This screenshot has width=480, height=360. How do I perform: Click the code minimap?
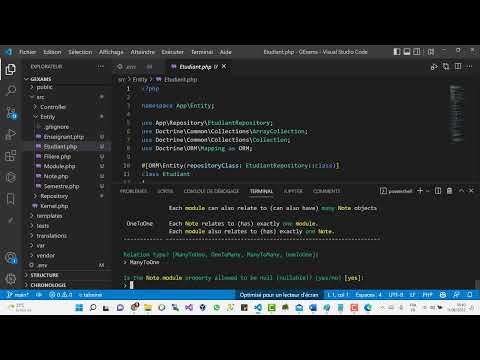click(x=457, y=114)
